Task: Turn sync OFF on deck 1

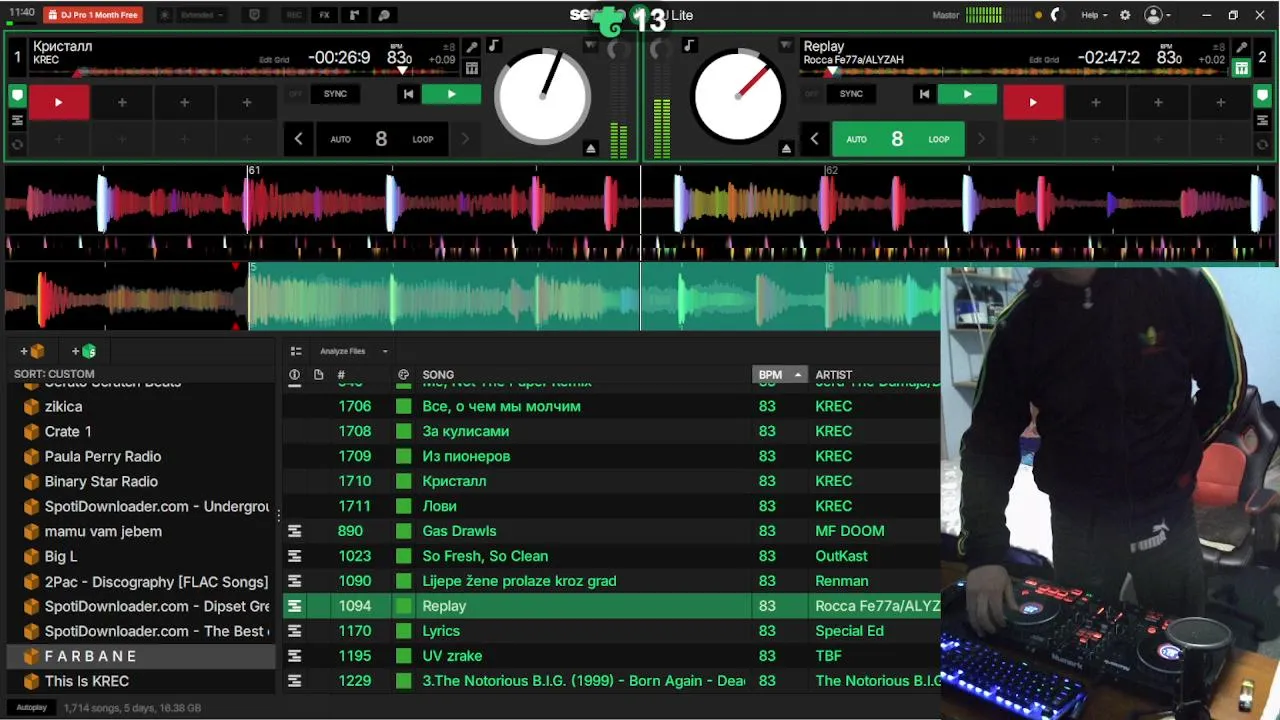Action: [x=295, y=94]
